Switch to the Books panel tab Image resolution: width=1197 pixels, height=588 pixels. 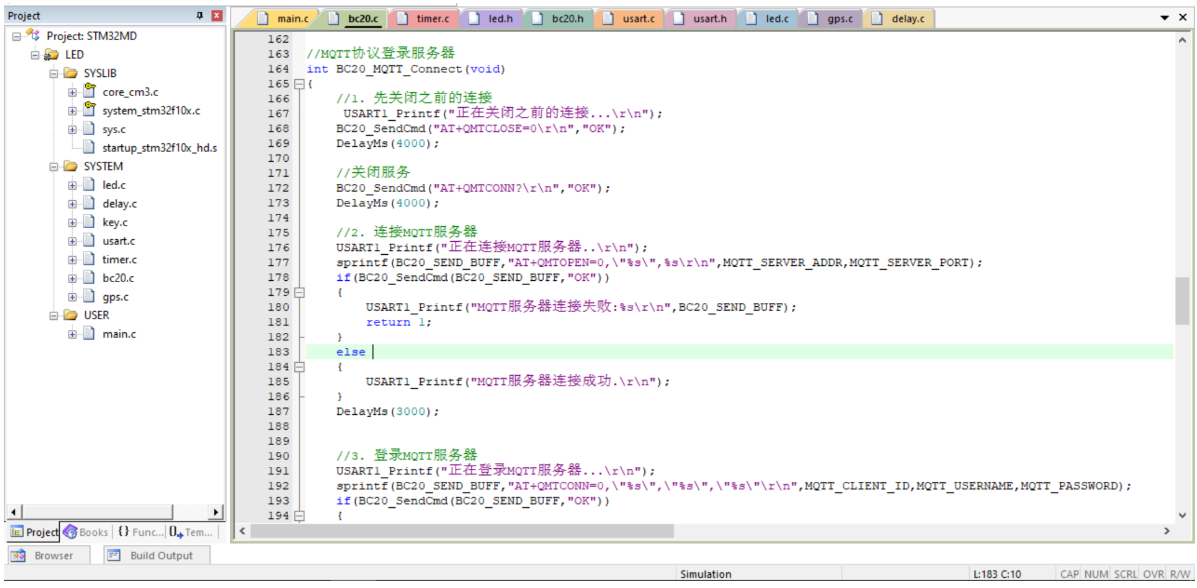(x=86, y=532)
